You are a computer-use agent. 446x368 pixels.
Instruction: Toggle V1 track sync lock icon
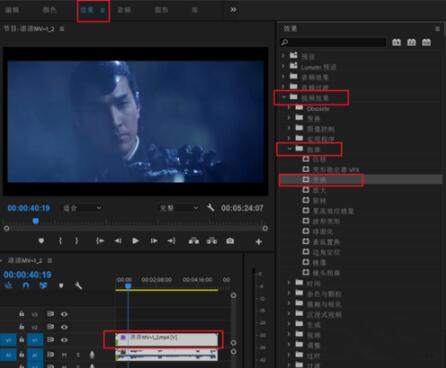click(x=50, y=340)
